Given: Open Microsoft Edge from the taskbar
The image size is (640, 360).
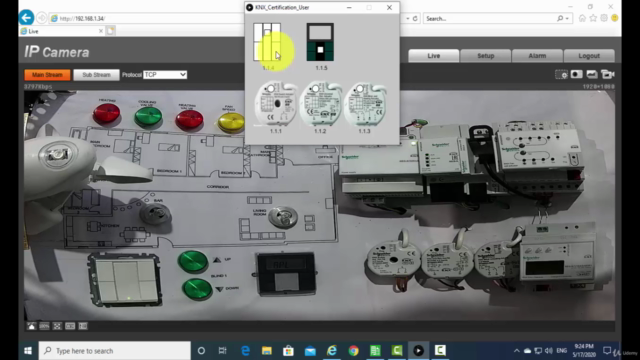Looking at the screenshot, I should click(x=245, y=351).
